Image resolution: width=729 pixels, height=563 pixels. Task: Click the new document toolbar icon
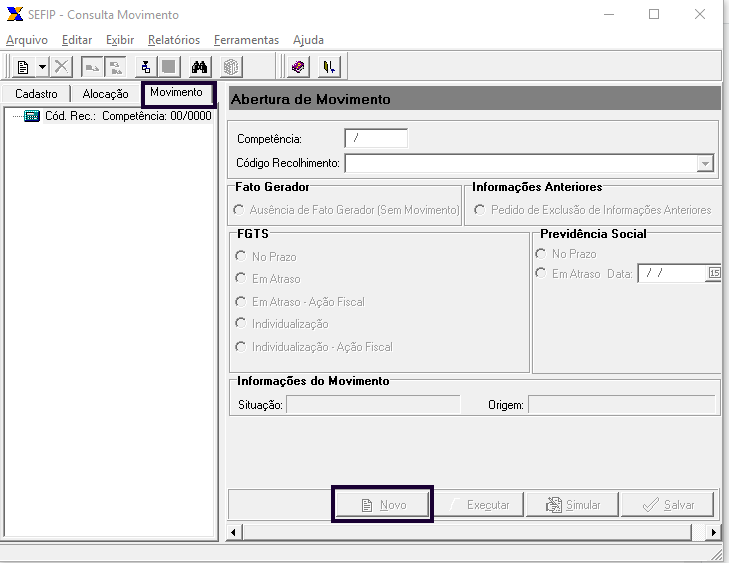(x=23, y=67)
